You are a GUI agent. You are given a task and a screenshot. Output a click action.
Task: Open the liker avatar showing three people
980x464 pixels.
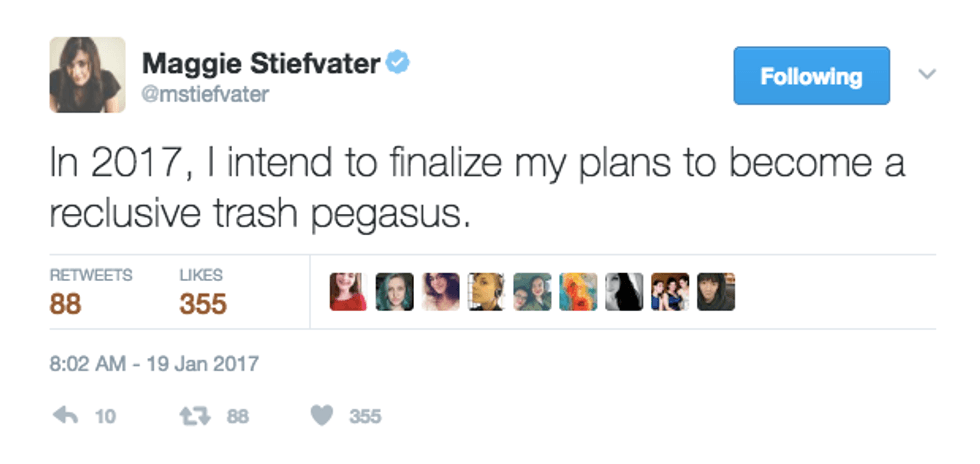(x=670, y=292)
